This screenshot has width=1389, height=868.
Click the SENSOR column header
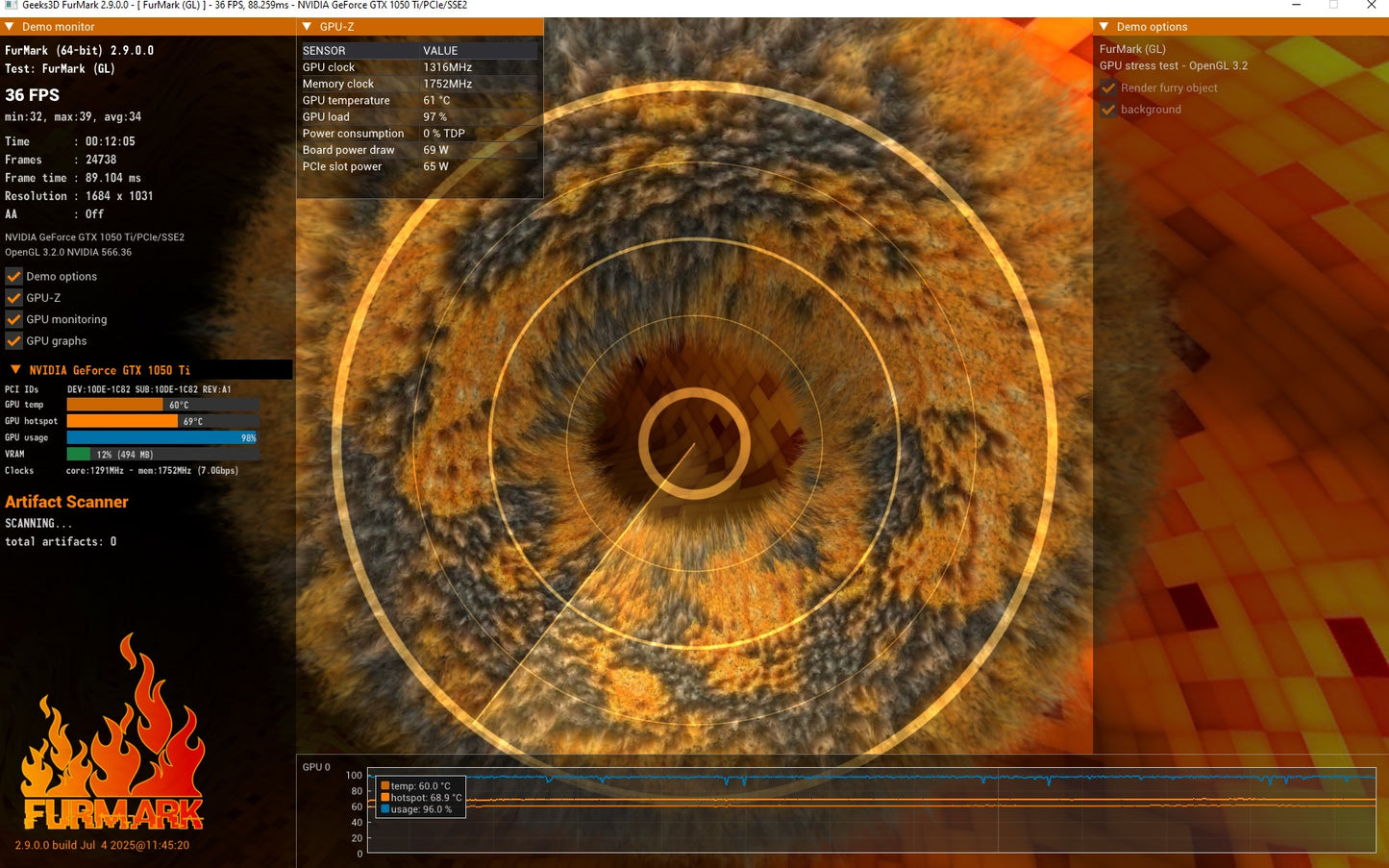tap(324, 51)
